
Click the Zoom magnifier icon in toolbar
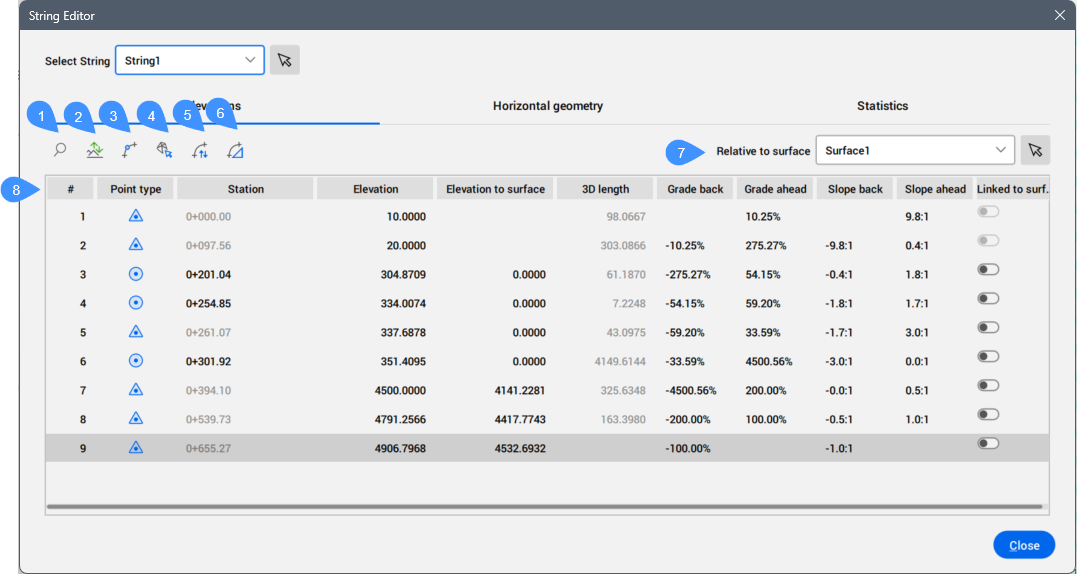(x=60, y=151)
